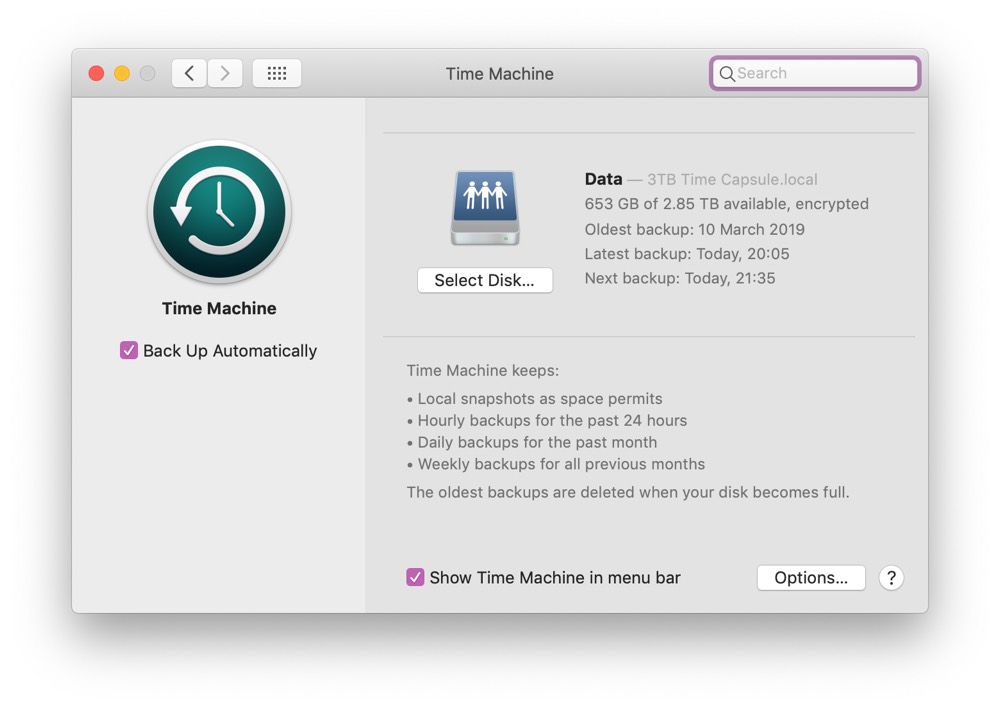Show all preferences via grid icon
1000x708 pixels.
(277, 73)
